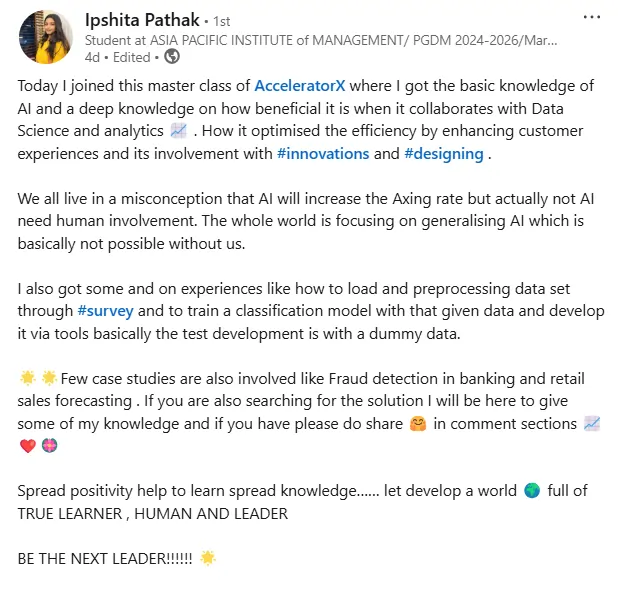618x595 pixels.
Task: Click the "TRUE LEARNER , HUMAN AND LEADER" line
Action: (153, 513)
